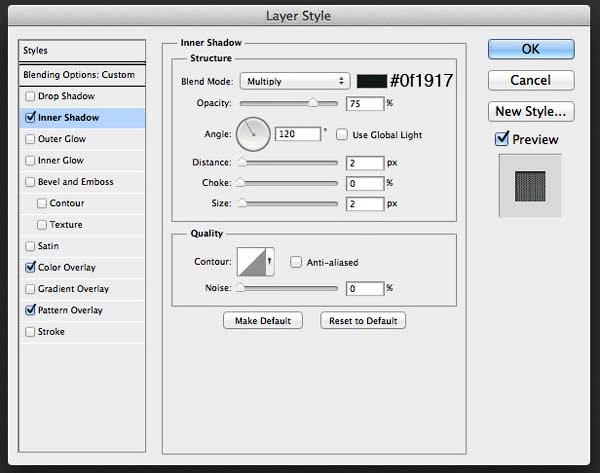Enable the Inner Glow checkbox
Image resolution: width=600 pixels, height=473 pixels.
pyautogui.click(x=30, y=160)
